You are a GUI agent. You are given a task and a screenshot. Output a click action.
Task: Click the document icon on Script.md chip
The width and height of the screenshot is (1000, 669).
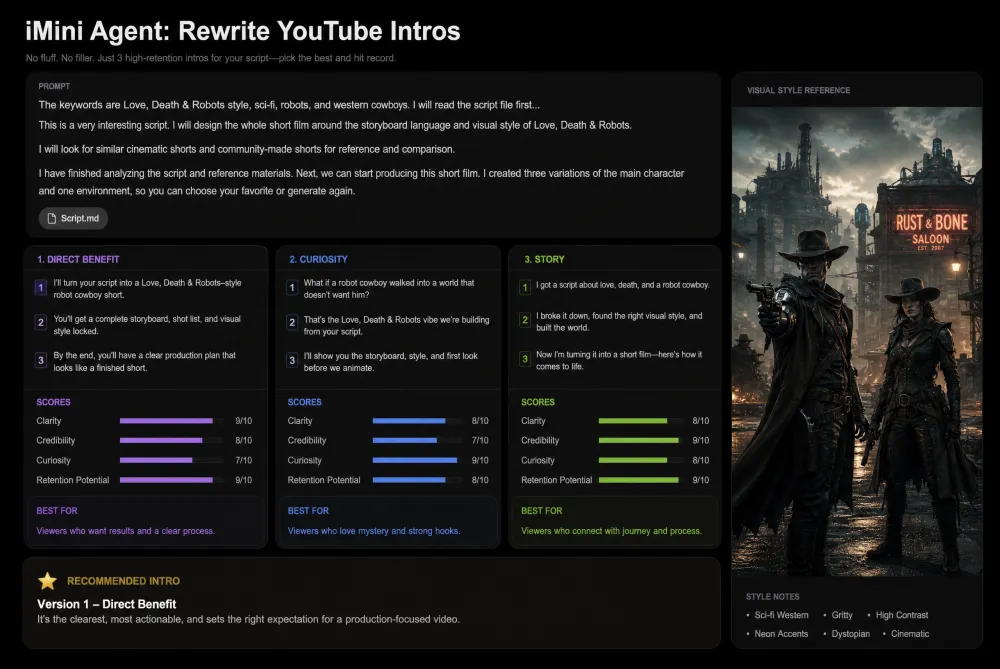tap(52, 218)
